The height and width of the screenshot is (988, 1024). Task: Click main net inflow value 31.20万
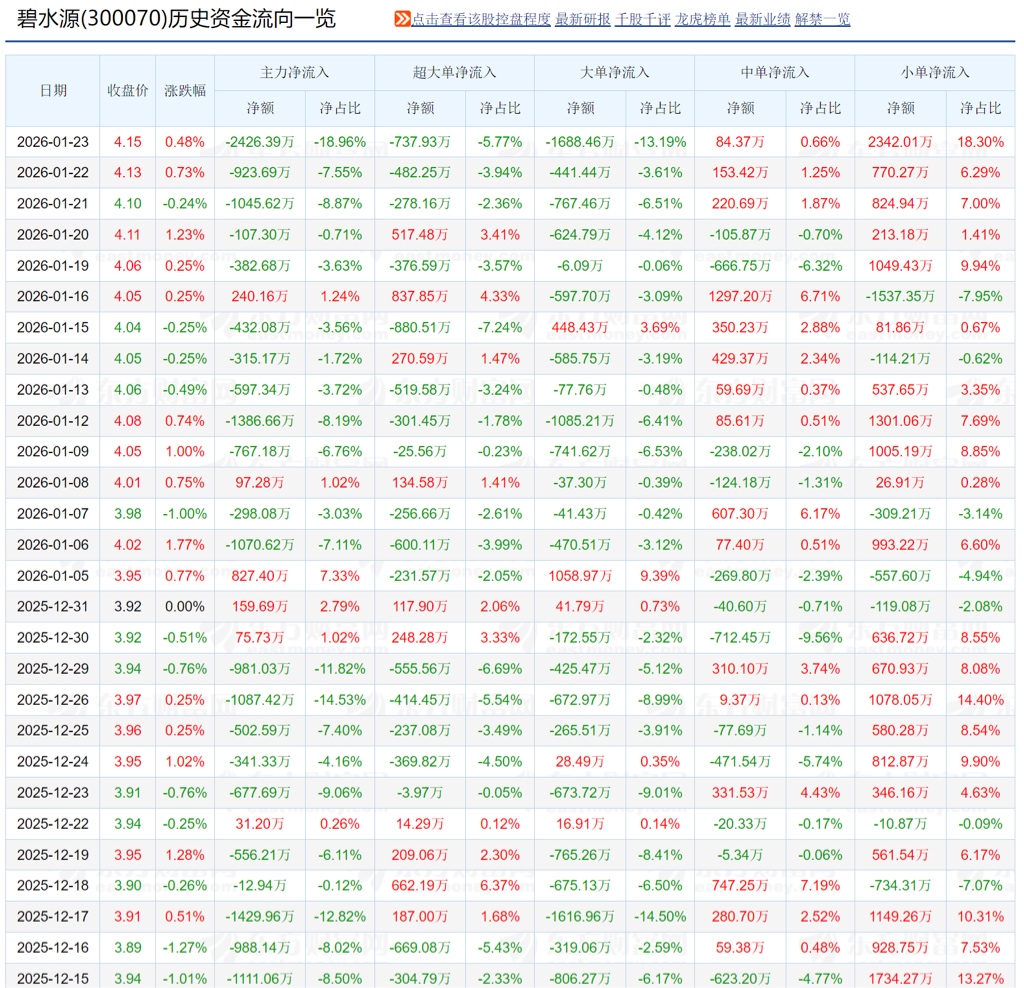click(260, 823)
